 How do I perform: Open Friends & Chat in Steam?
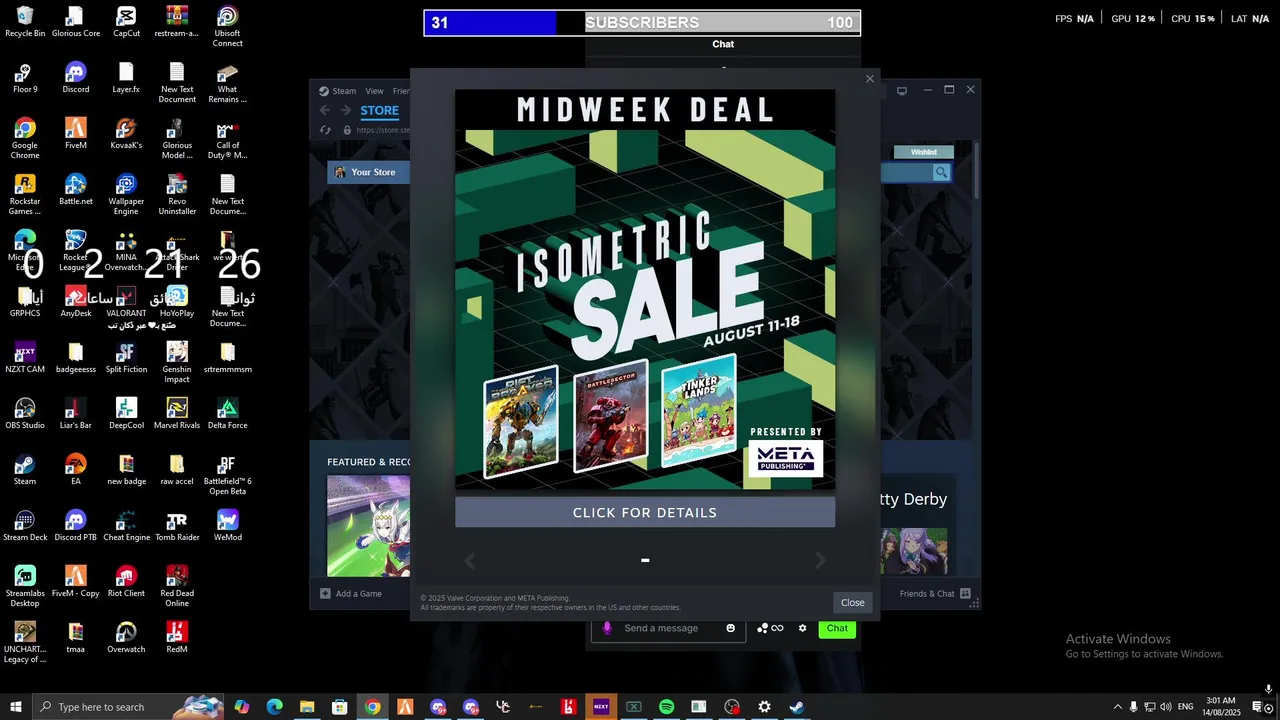[934, 594]
